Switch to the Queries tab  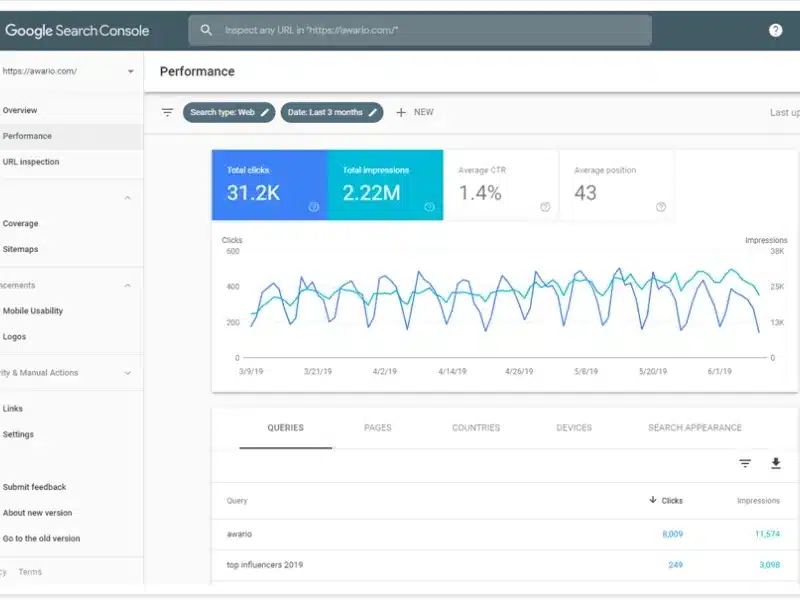click(x=285, y=428)
